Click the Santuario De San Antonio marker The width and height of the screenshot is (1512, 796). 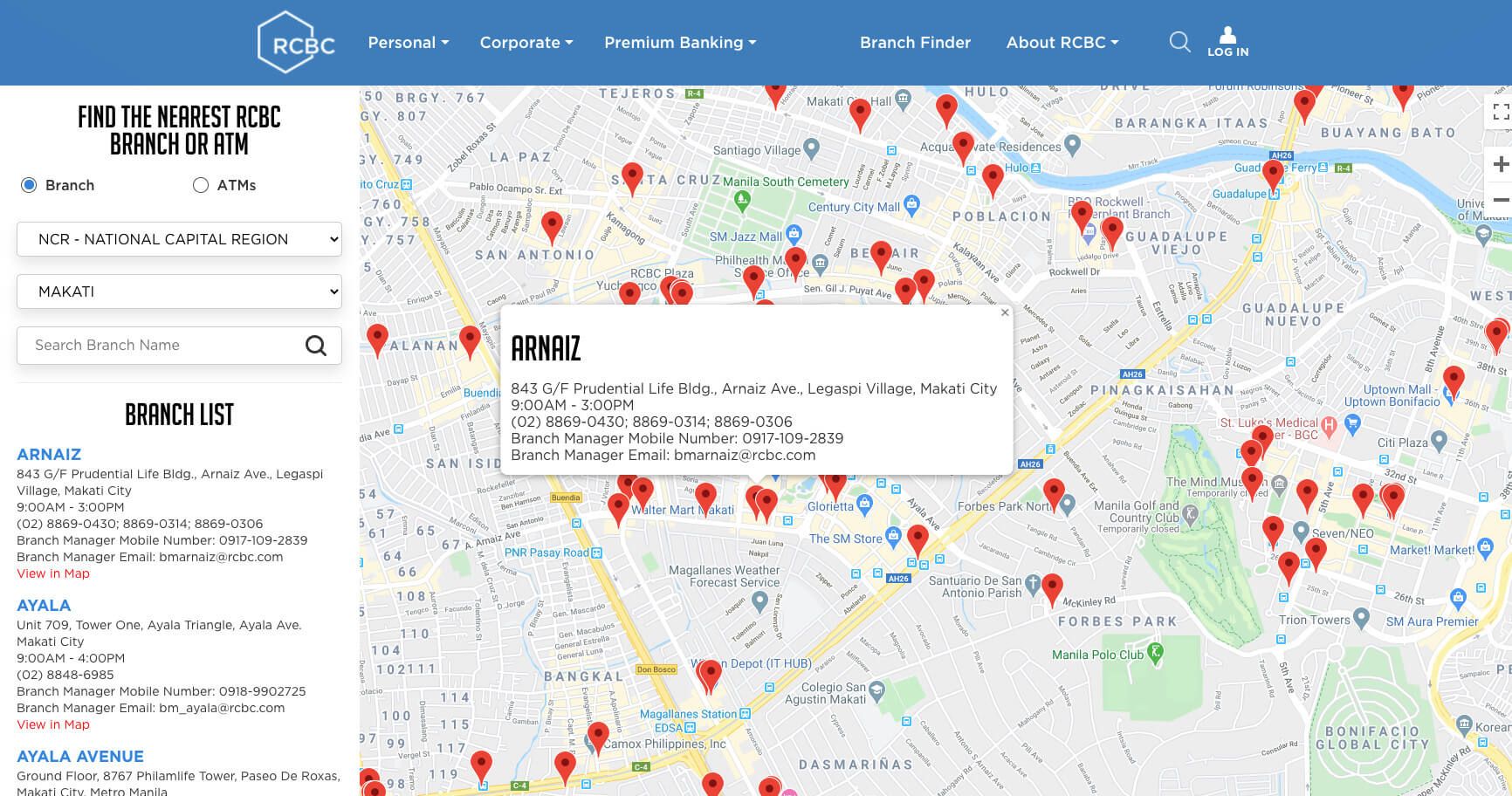(x=1033, y=583)
